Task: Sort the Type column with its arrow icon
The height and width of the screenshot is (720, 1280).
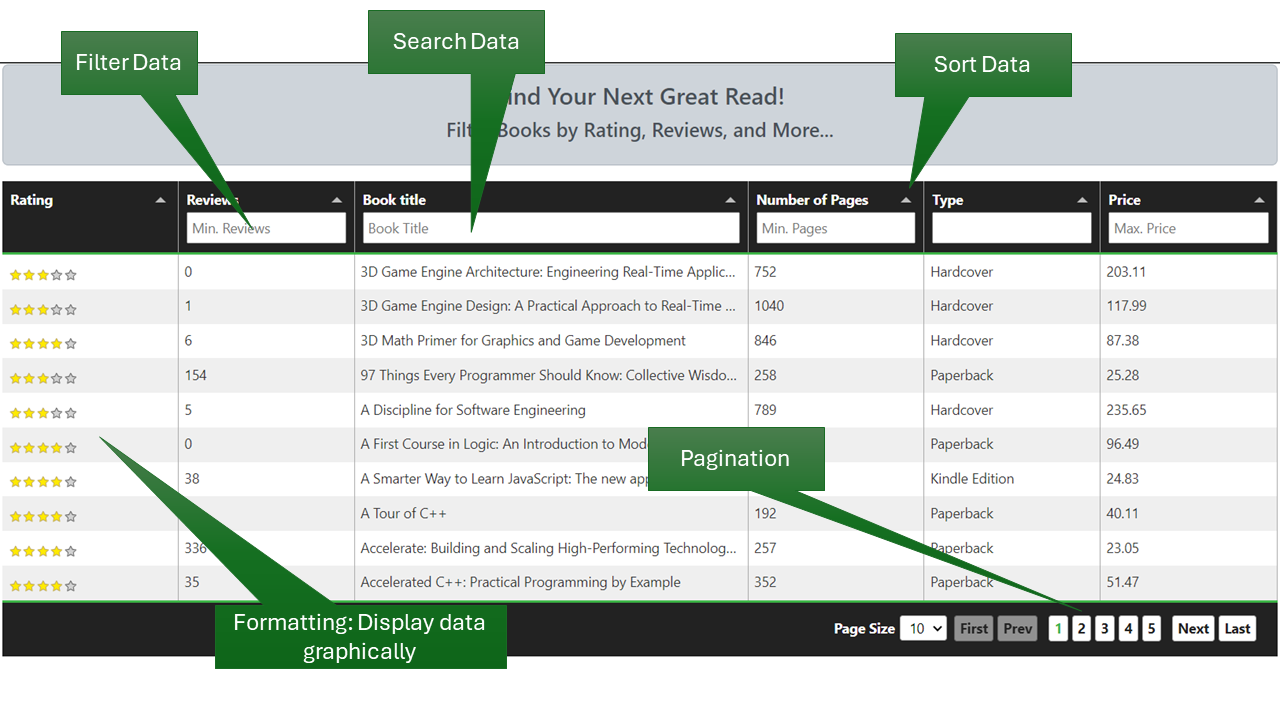Action: coord(1083,199)
